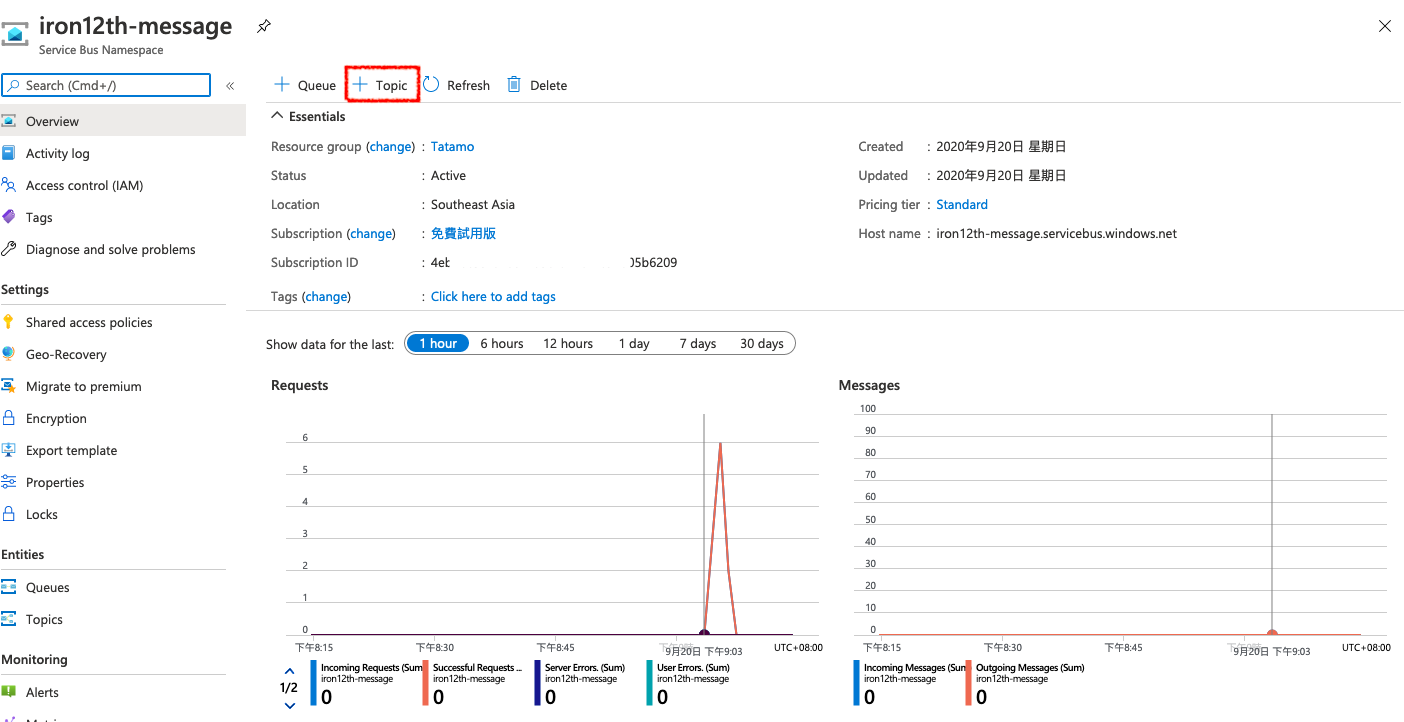The width and height of the screenshot is (1404, 722).
Task: Go to previous legend page arrow
Action: coord(290,671)
